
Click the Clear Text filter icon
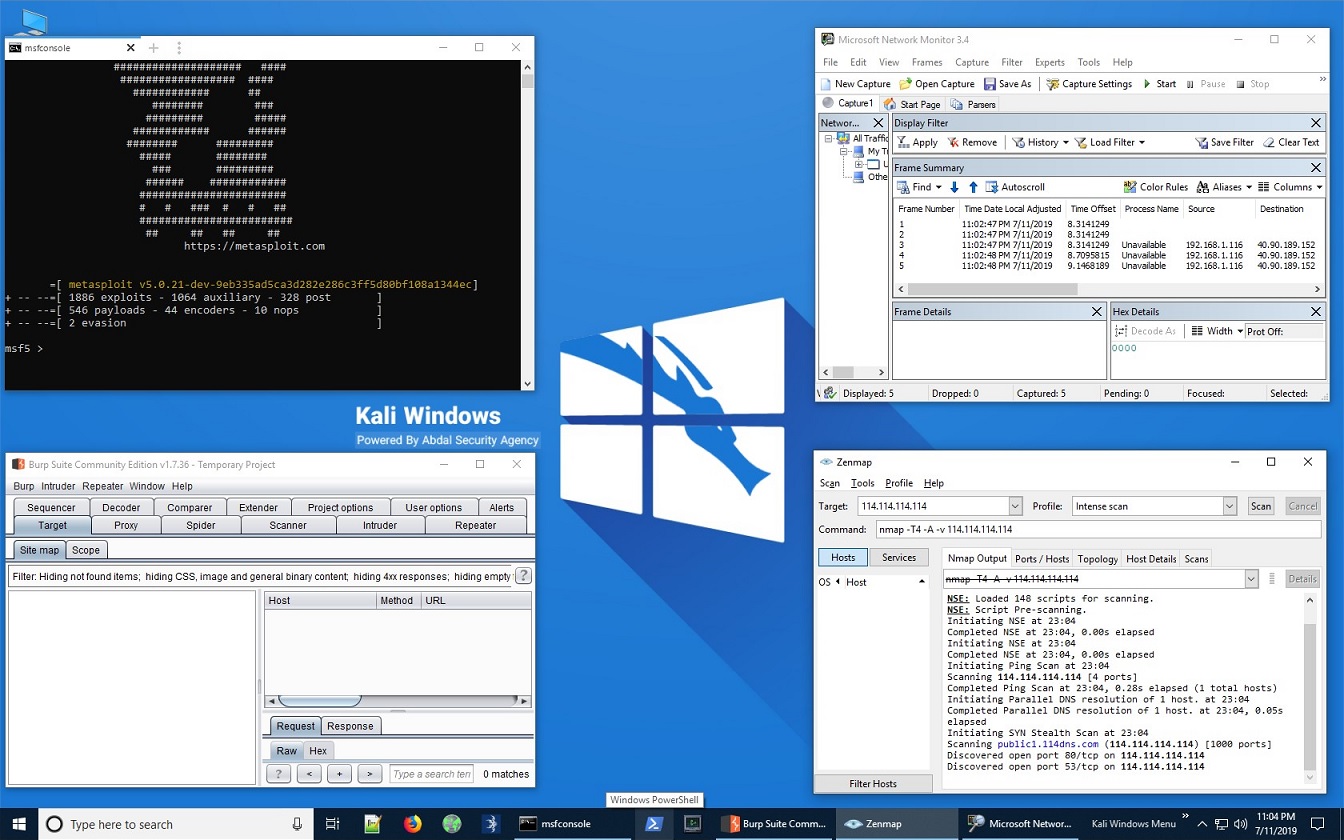pos(1290,141)
